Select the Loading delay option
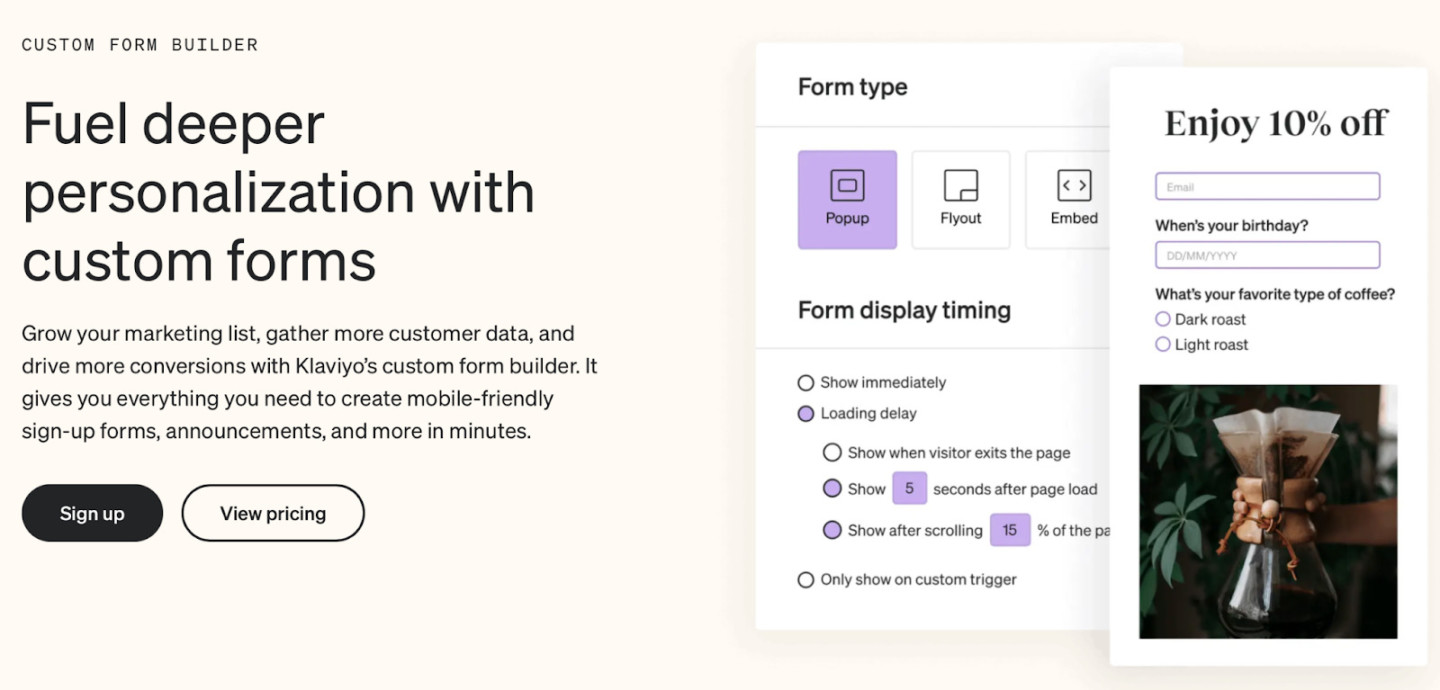The image size is (1440, 690). point(805,413)
